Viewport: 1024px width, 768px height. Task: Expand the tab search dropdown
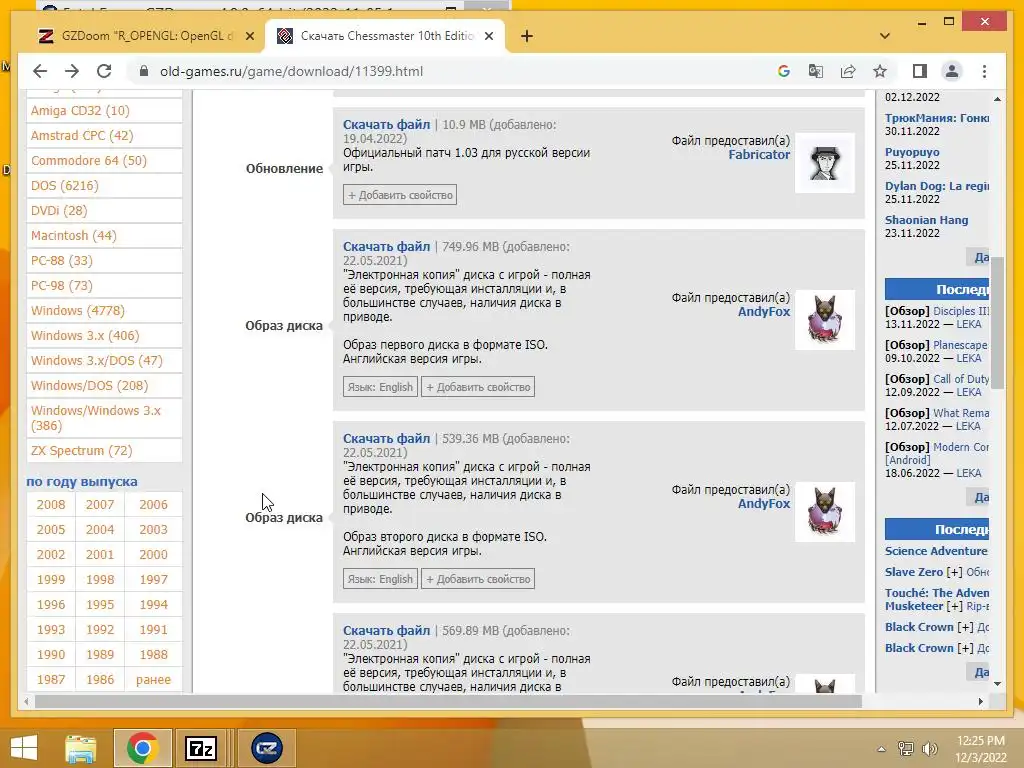(885, 36)
